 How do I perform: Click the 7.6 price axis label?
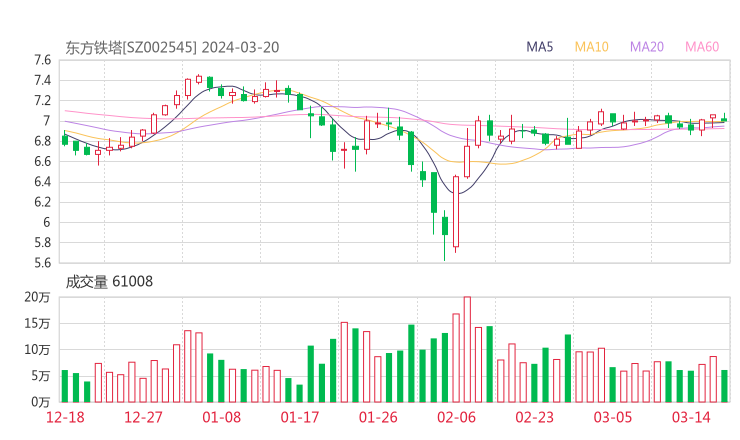pyautogui.click(x=42, y=60)
